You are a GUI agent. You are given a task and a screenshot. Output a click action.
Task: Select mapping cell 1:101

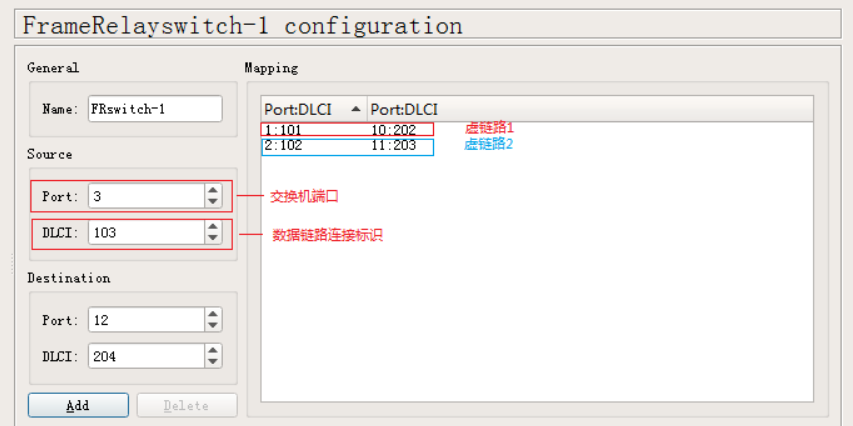coord(283,130)
